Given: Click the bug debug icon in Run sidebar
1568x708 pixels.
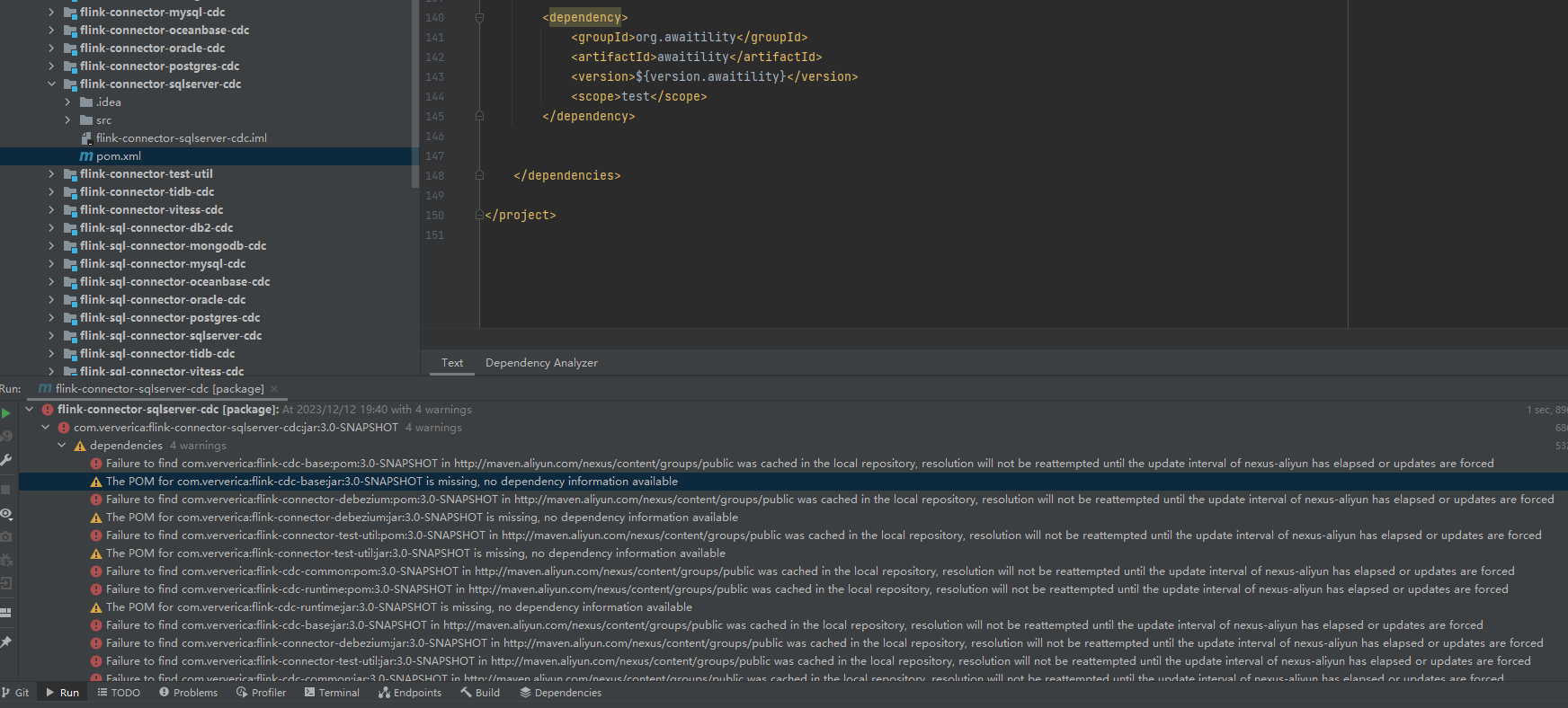Looking at the screenshot, I should coord(5,560).
